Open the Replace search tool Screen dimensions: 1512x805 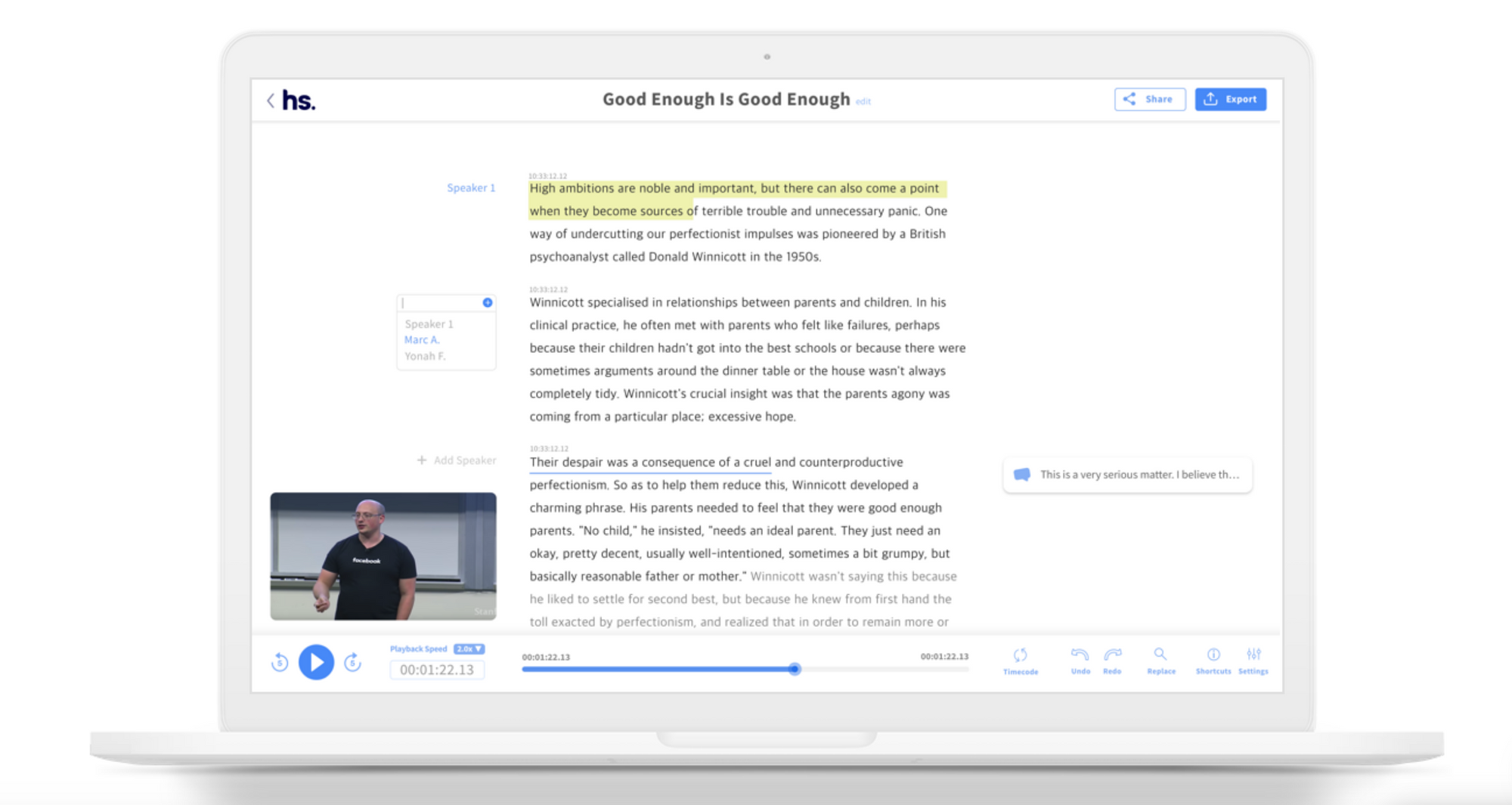[x=1160, y=655]
